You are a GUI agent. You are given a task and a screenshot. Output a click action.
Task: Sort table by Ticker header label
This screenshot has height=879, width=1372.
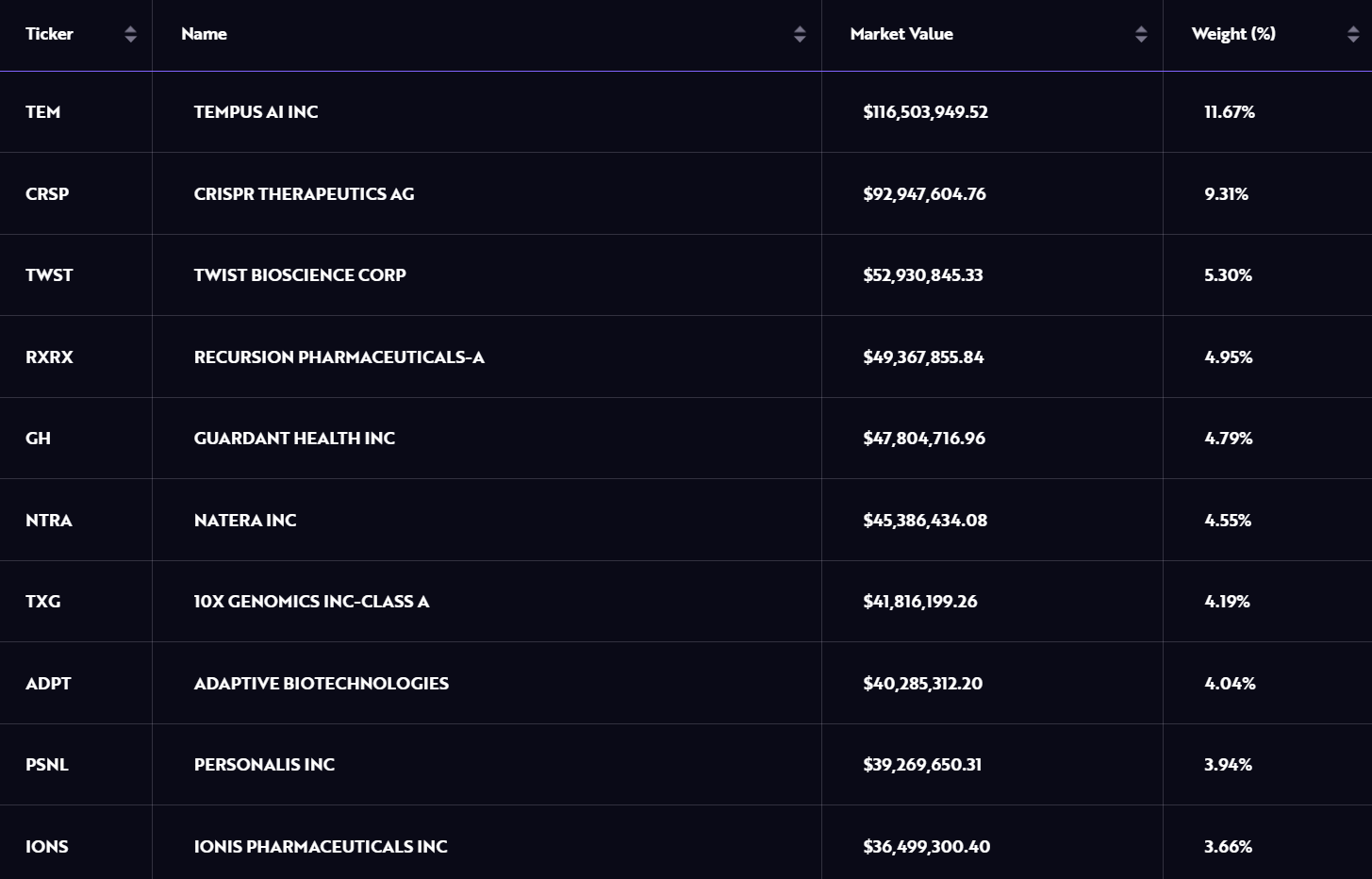pos(49,34)
